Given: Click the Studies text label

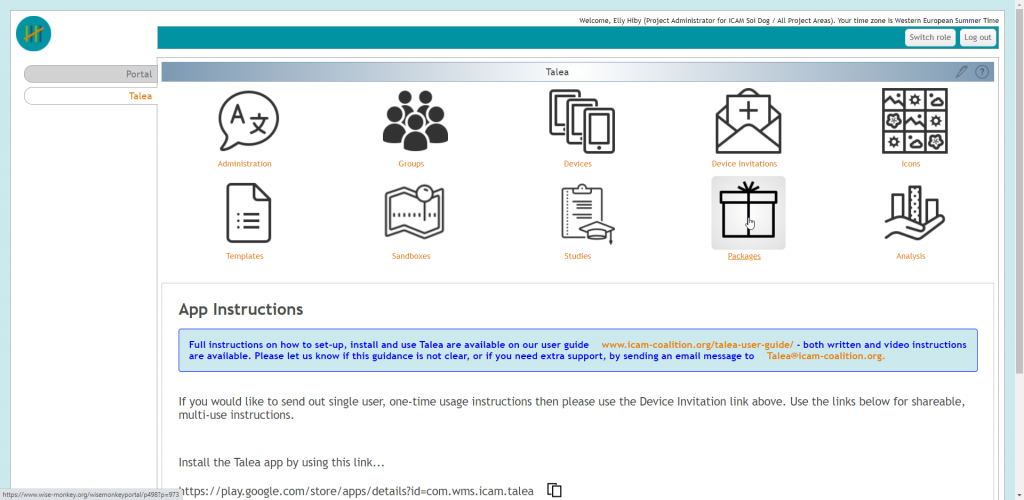Looking at the screenshot, I should pos(577,256).
